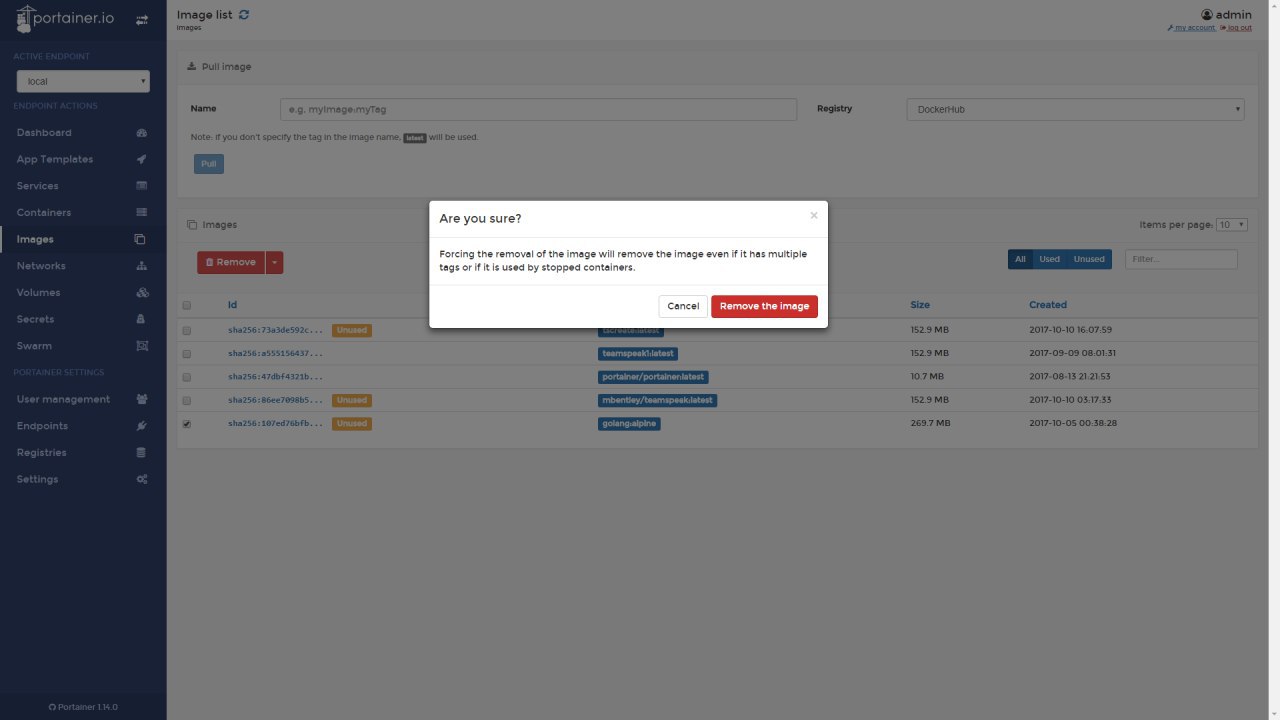Click the Endpoints plug icon in sidebar
1280x720 pixels.
[142, 426]
